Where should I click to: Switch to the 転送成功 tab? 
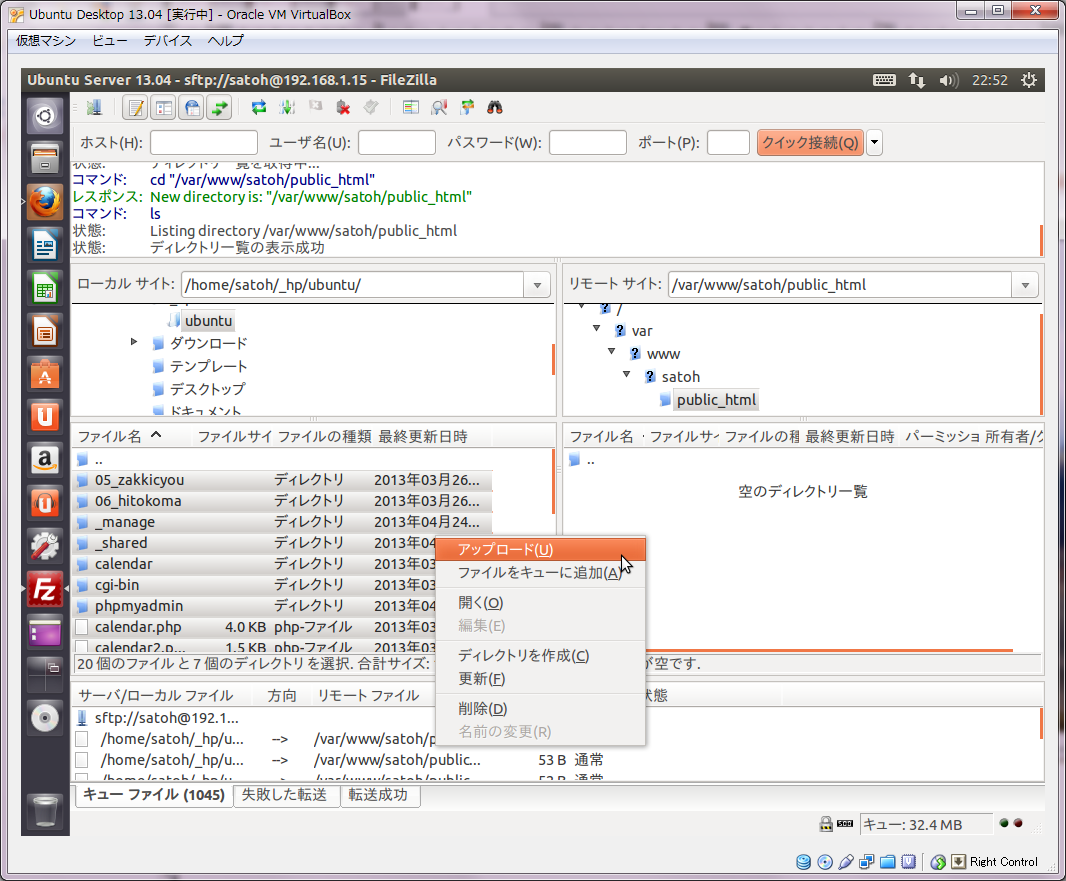pos(378,795)
